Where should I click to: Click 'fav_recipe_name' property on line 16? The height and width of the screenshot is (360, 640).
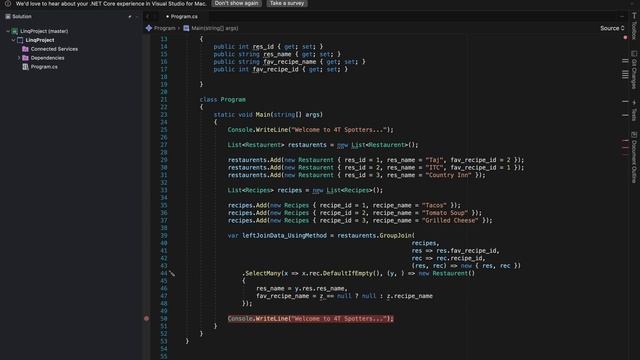pos(290,62)
